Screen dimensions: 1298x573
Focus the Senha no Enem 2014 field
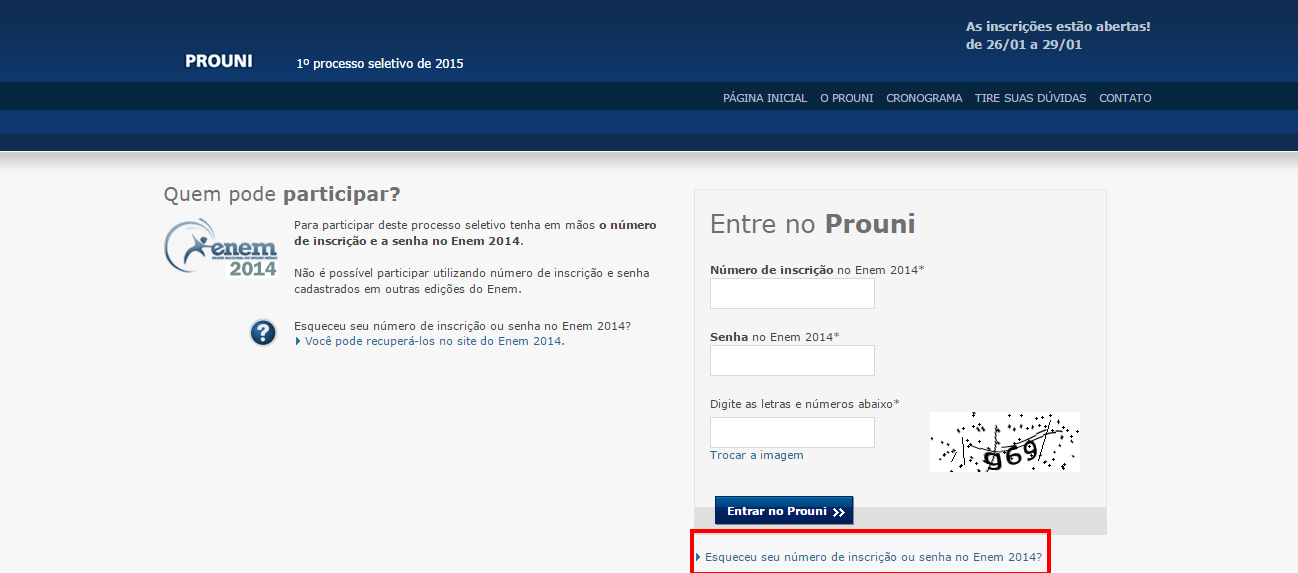coord(792,361)
